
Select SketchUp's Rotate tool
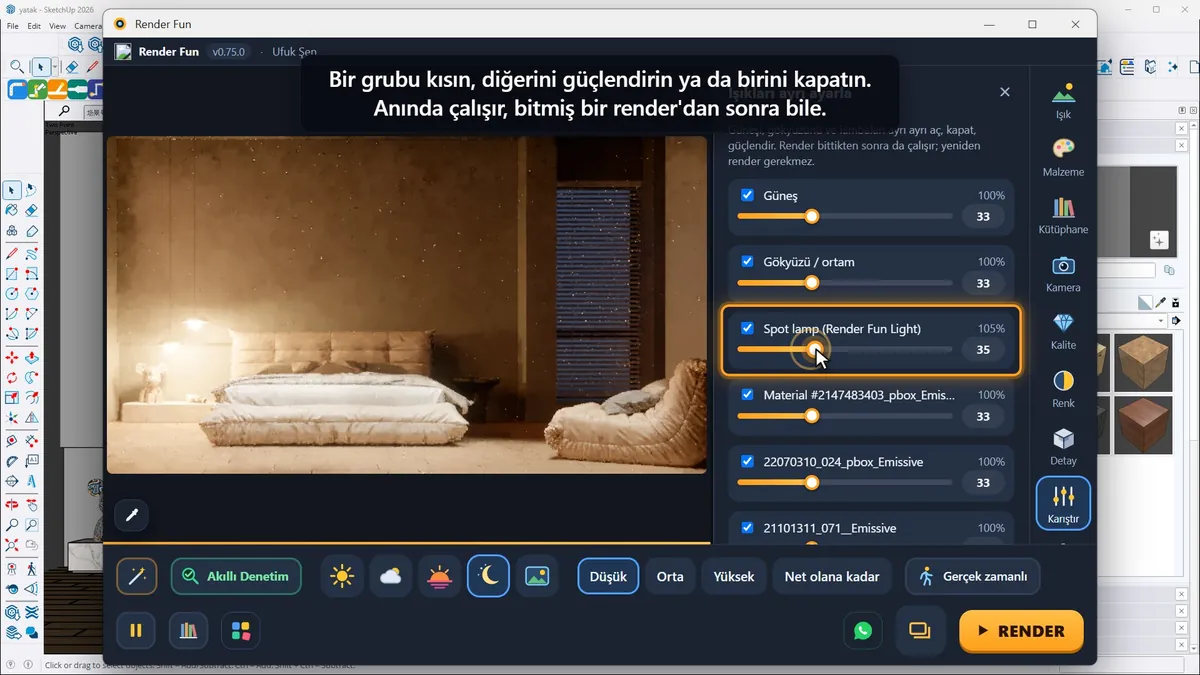(x=12, y=378)
